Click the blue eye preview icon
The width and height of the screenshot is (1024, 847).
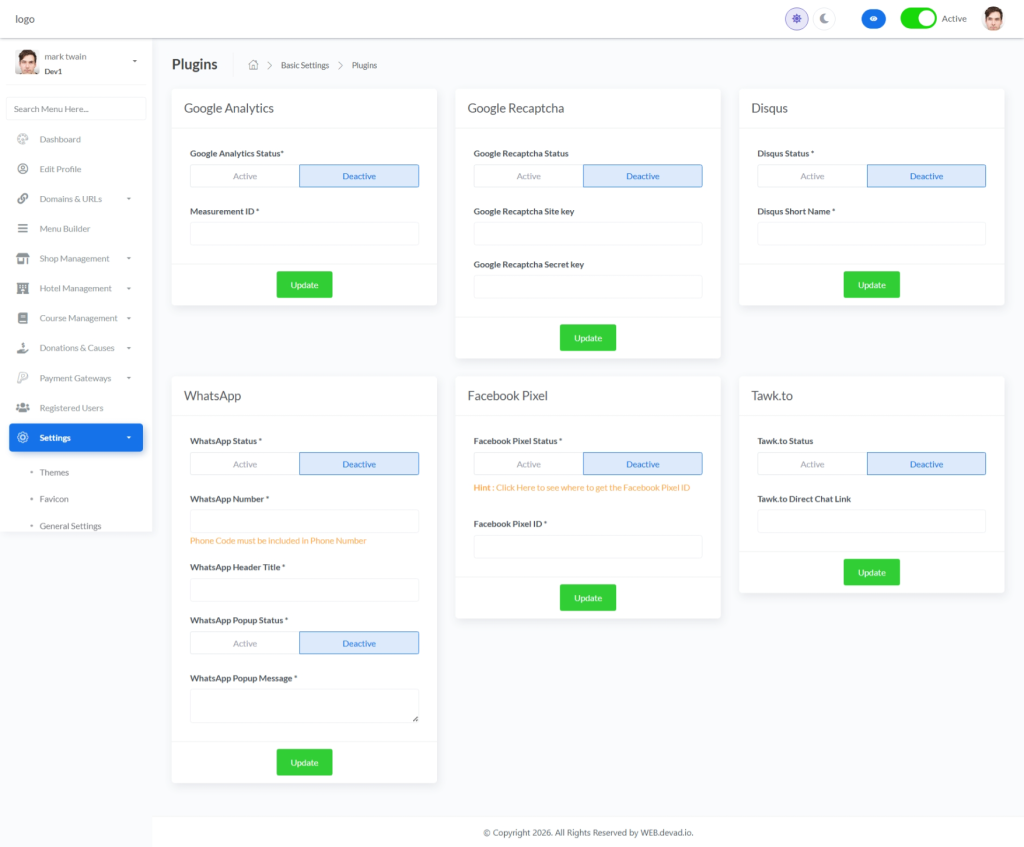click(873, 19)
